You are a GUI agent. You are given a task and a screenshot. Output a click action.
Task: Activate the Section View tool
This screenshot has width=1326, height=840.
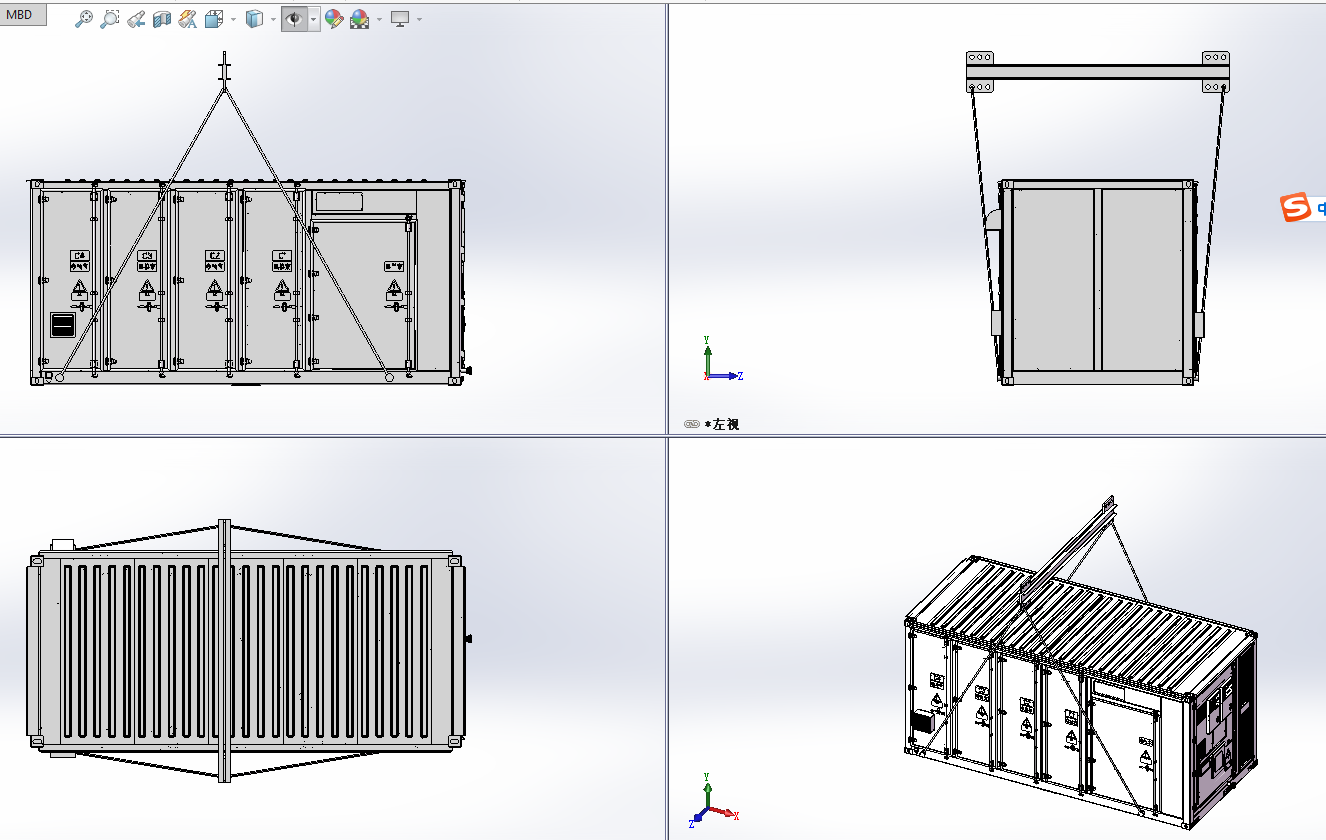click(x=162, y=19)
